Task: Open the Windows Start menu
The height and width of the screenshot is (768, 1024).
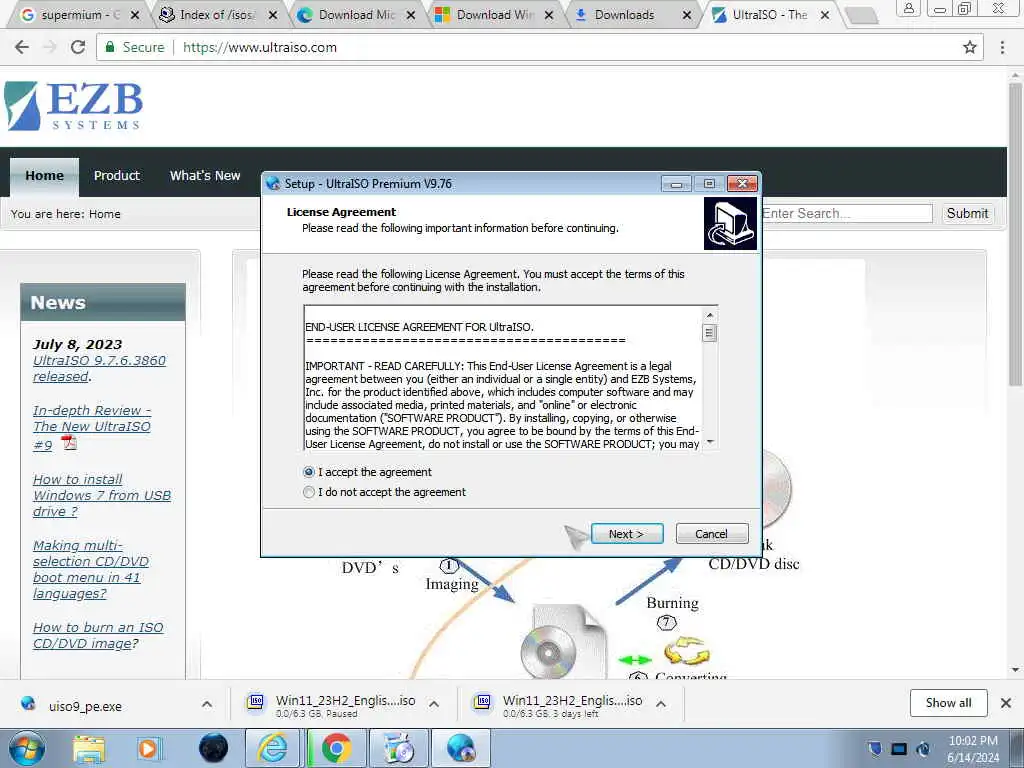Action: coord(27,748)
